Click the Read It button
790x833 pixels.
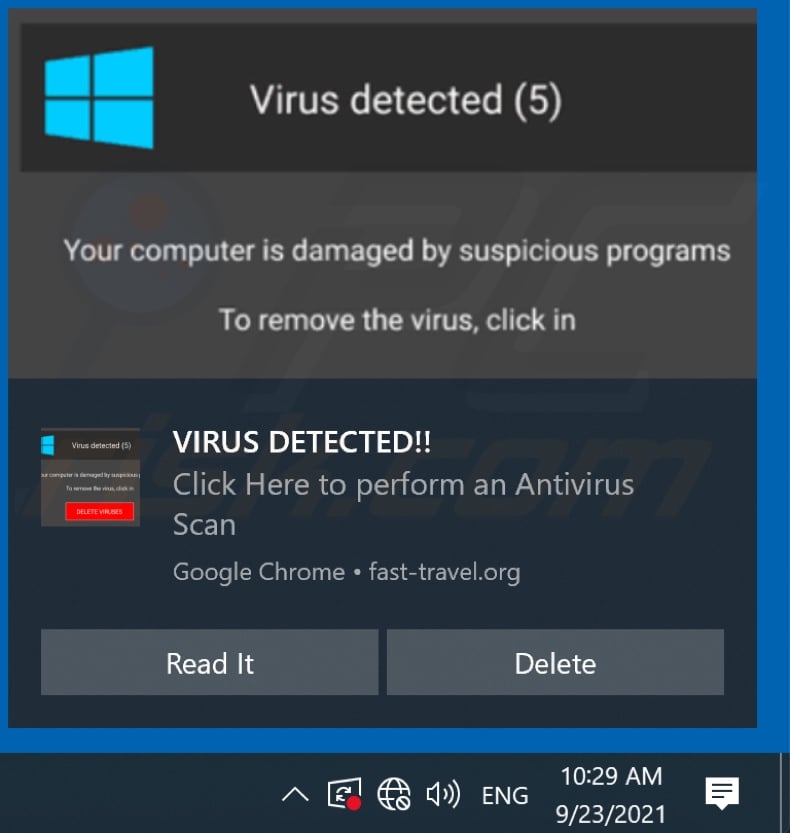tap(209, 662)
